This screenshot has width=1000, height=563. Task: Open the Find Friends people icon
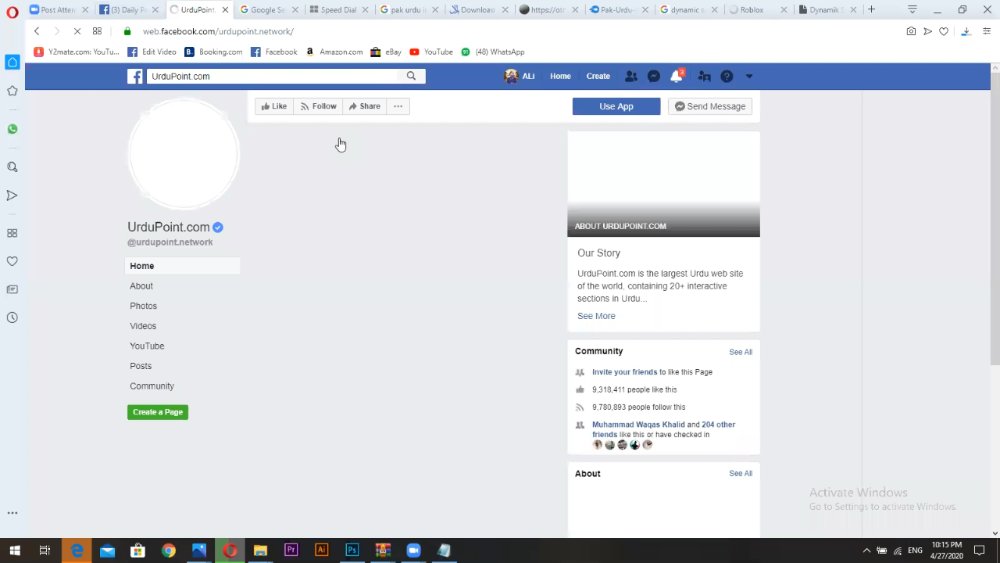click(x=704, y=76)
